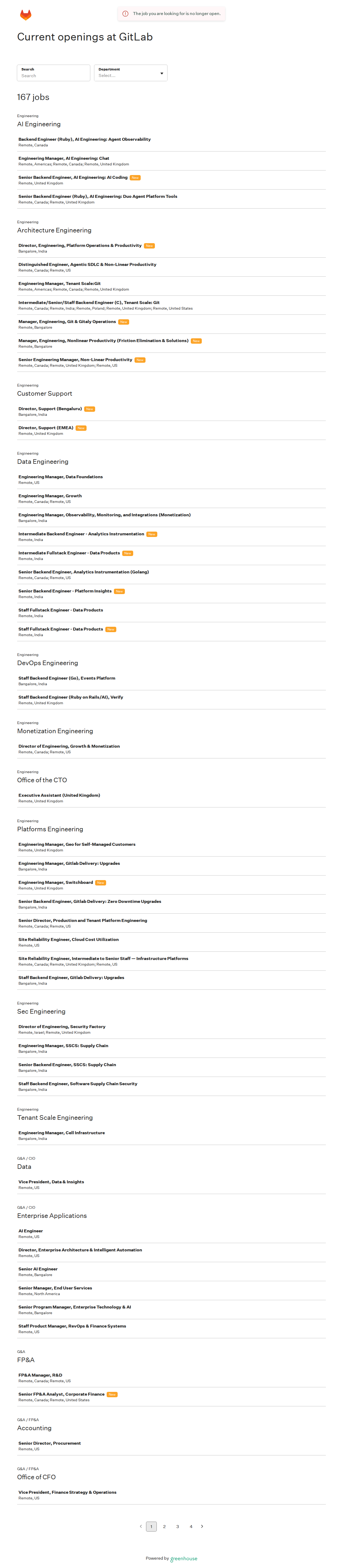
Task: Click the GitLab fox logo
Action: tap(25, 14)
